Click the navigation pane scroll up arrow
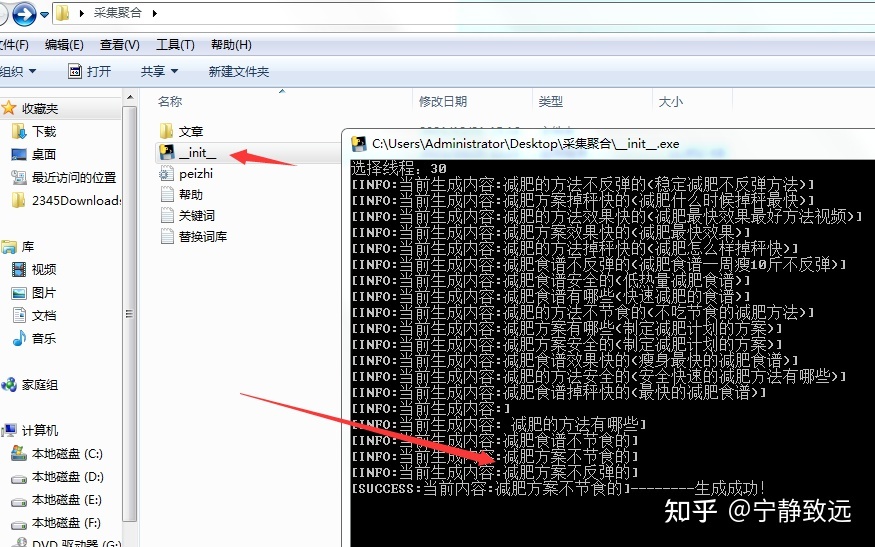Image resolution: width=875 pixels, height=547 pixels. [x=129, y=98]
